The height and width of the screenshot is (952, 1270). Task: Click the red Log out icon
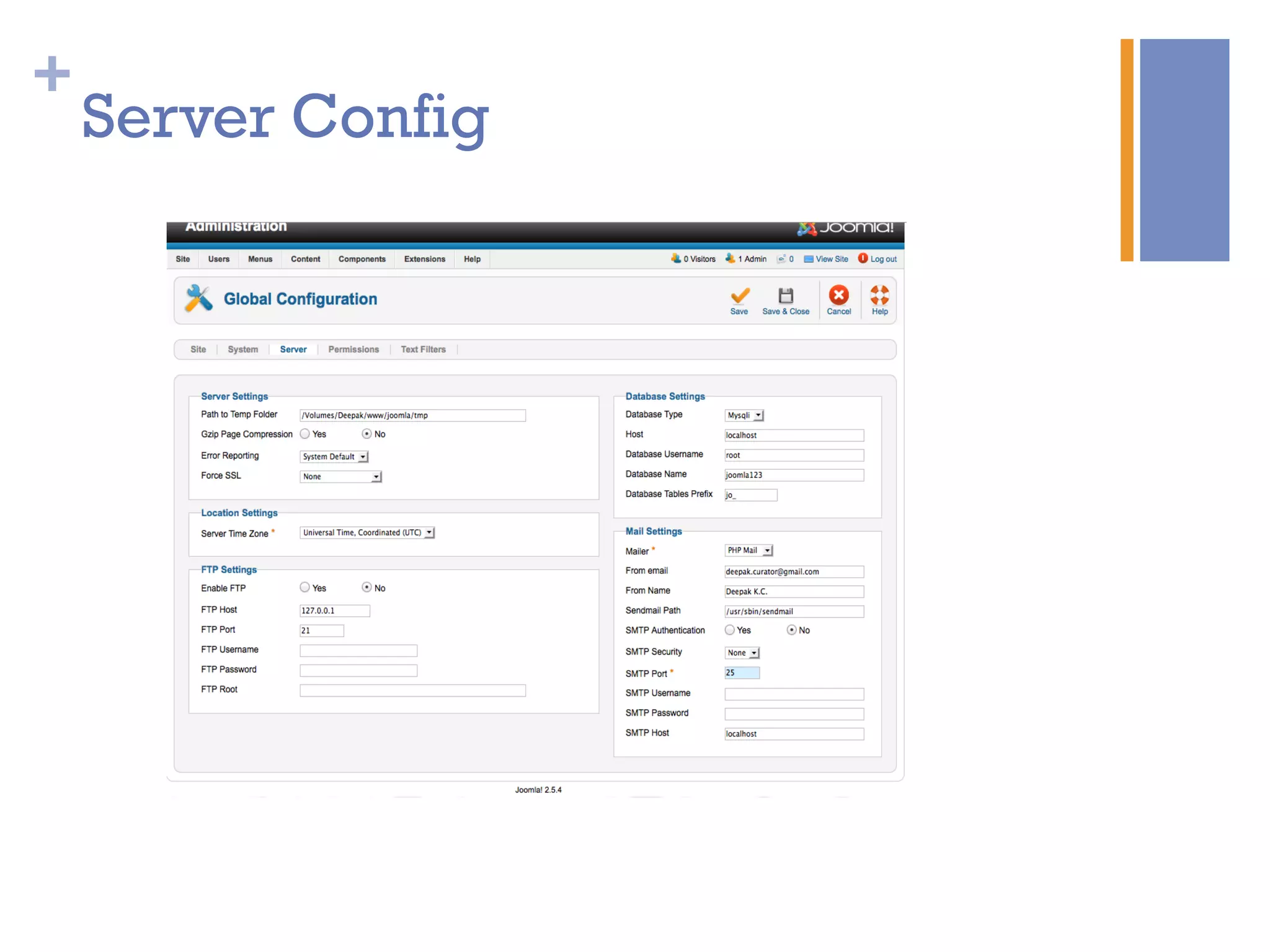[863, 258]
